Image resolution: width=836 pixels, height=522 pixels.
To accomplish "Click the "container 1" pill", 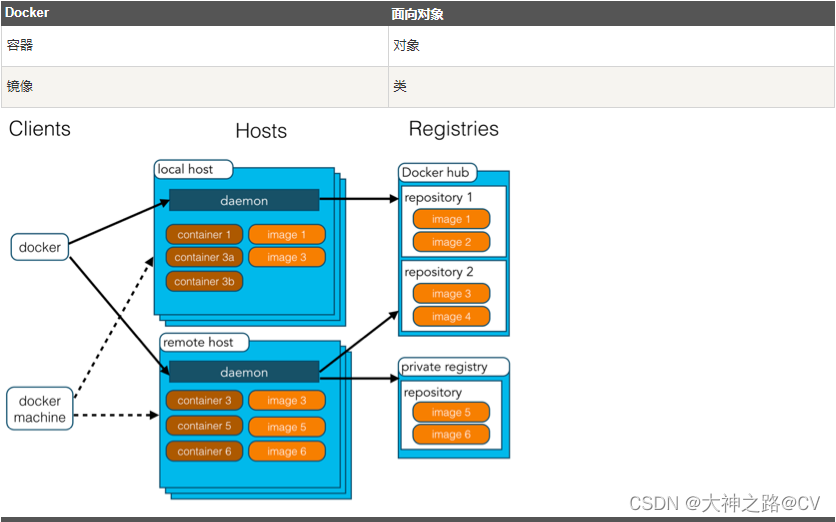I will point(204,235).
